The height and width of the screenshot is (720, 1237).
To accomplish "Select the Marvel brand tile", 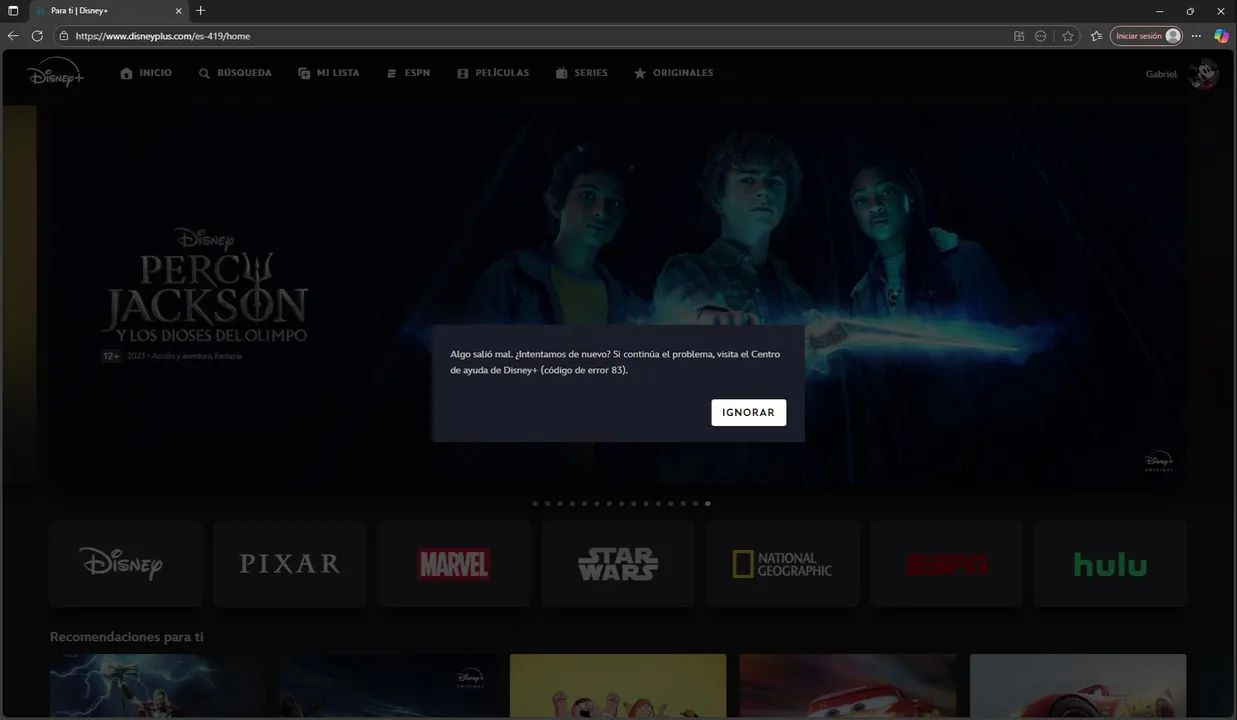I will [x=454, y=564].
